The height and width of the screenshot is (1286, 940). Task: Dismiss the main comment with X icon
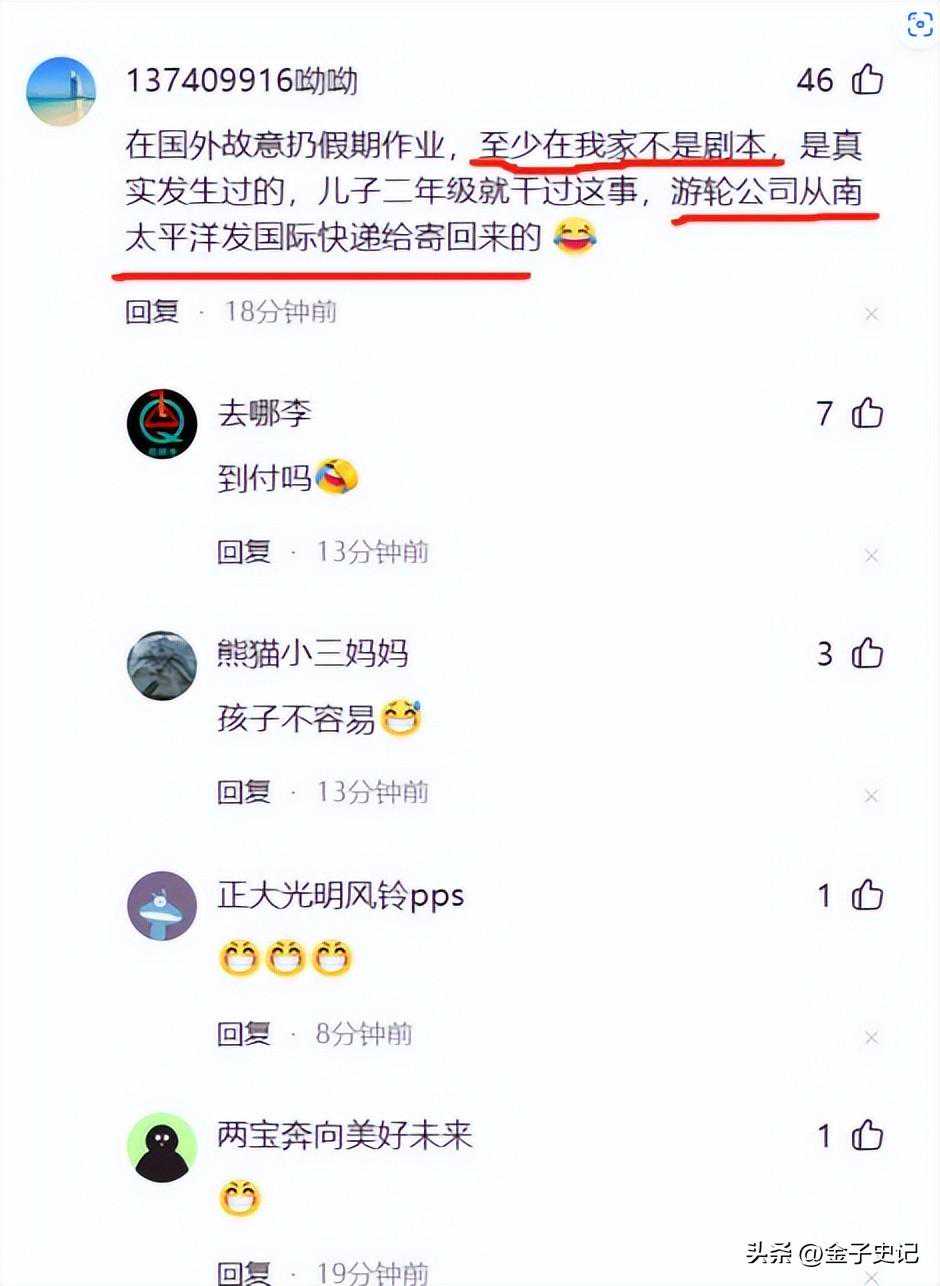point(871,314)
